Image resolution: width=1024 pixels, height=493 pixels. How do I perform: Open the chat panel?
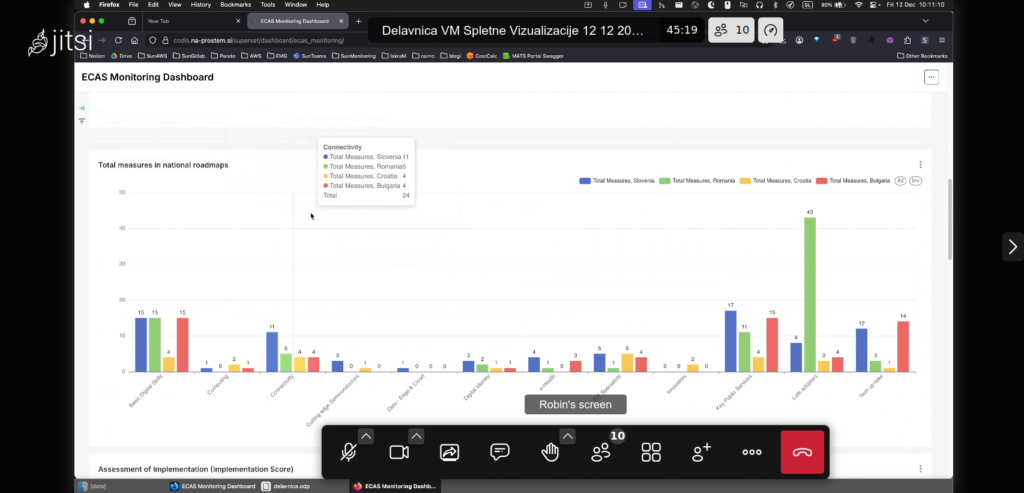pos(500,452)
